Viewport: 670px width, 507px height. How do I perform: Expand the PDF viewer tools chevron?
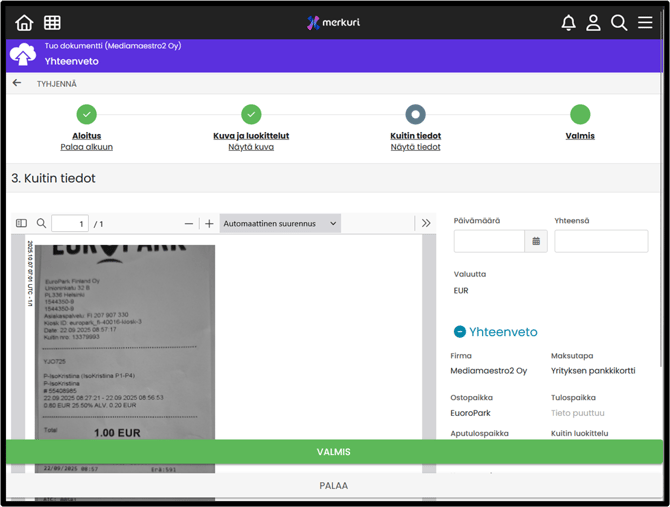[426, 224]
